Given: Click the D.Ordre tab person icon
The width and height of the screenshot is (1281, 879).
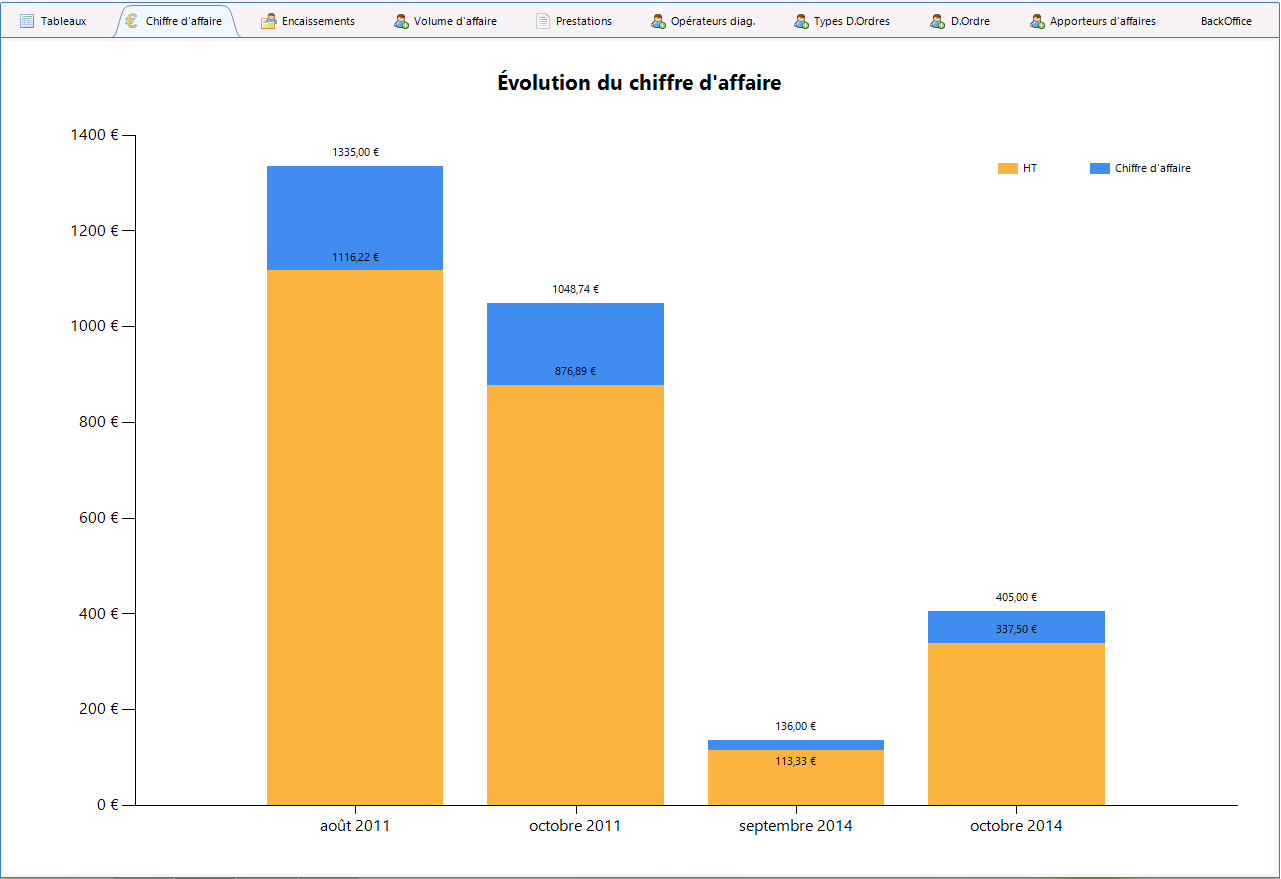Looking at the screenshot, I should pos(937,21).
